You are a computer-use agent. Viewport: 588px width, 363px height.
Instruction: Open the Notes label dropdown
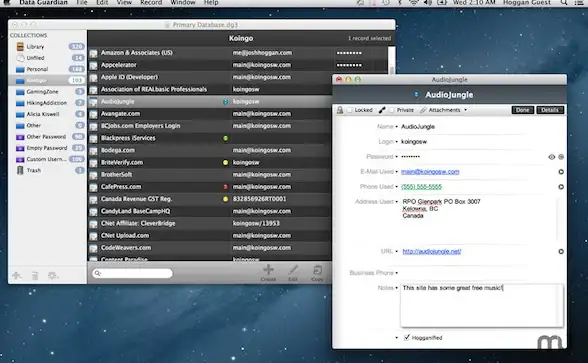[396, 288]
